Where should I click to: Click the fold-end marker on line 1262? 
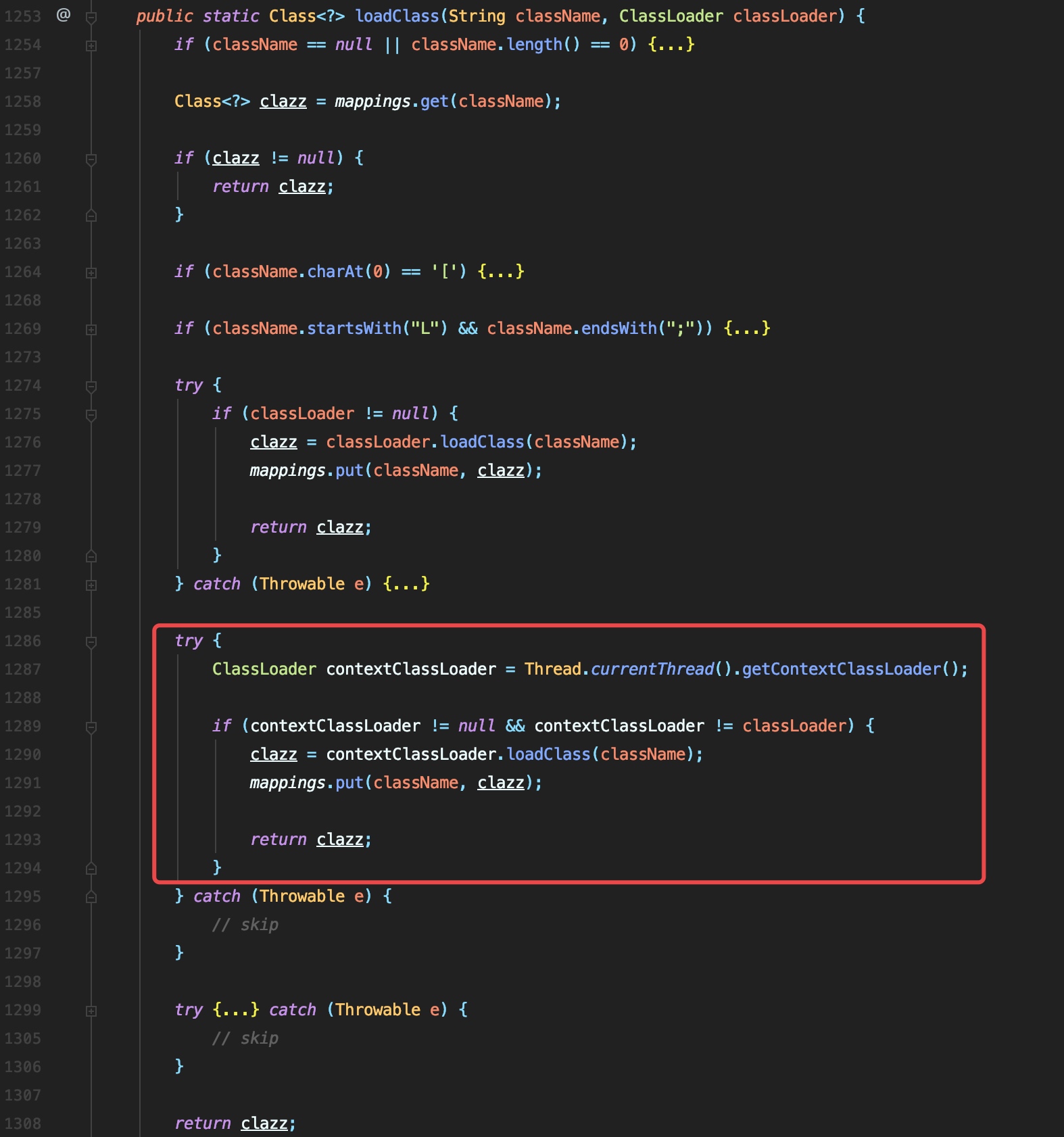pyautogui.click(x=91, y=216)
